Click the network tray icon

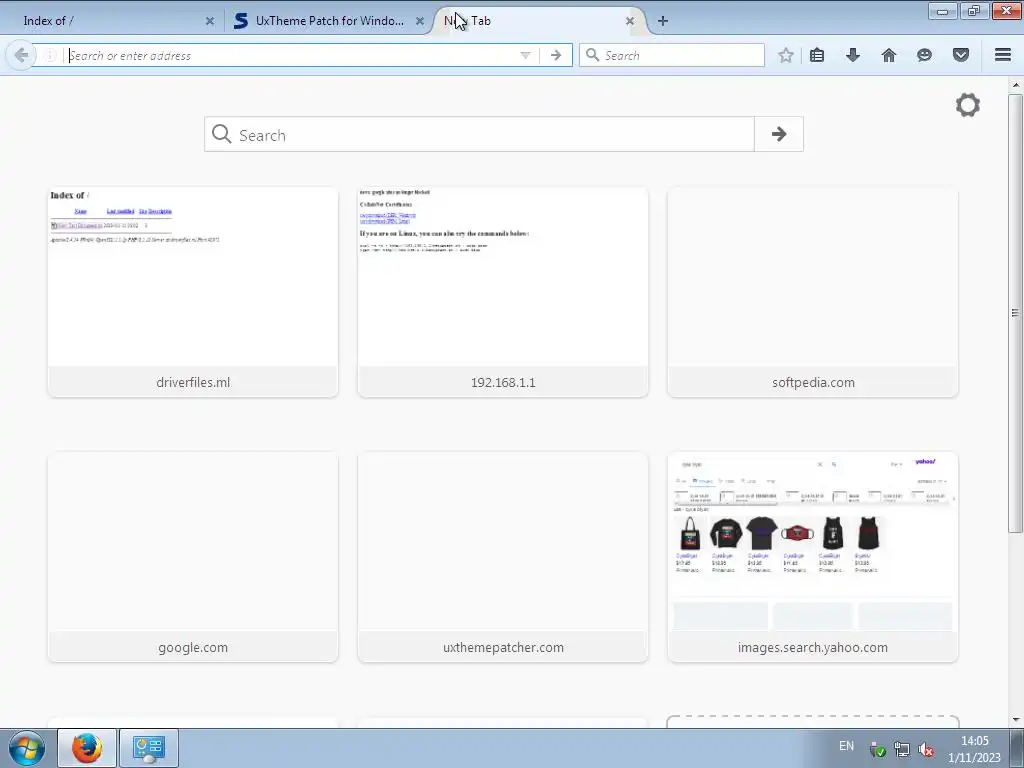point(902,750)
